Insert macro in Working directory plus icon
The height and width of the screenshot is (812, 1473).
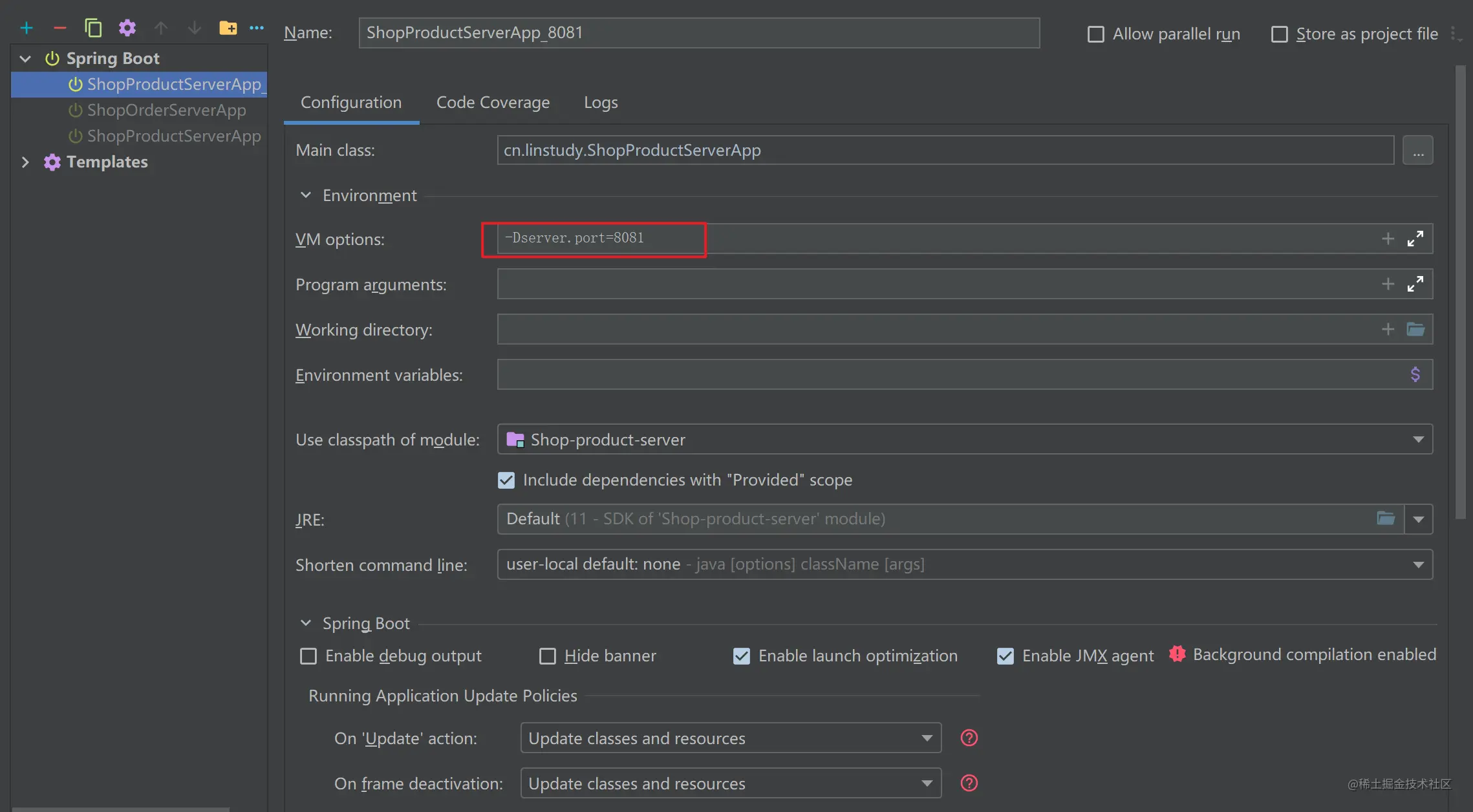coord(1388,329)
